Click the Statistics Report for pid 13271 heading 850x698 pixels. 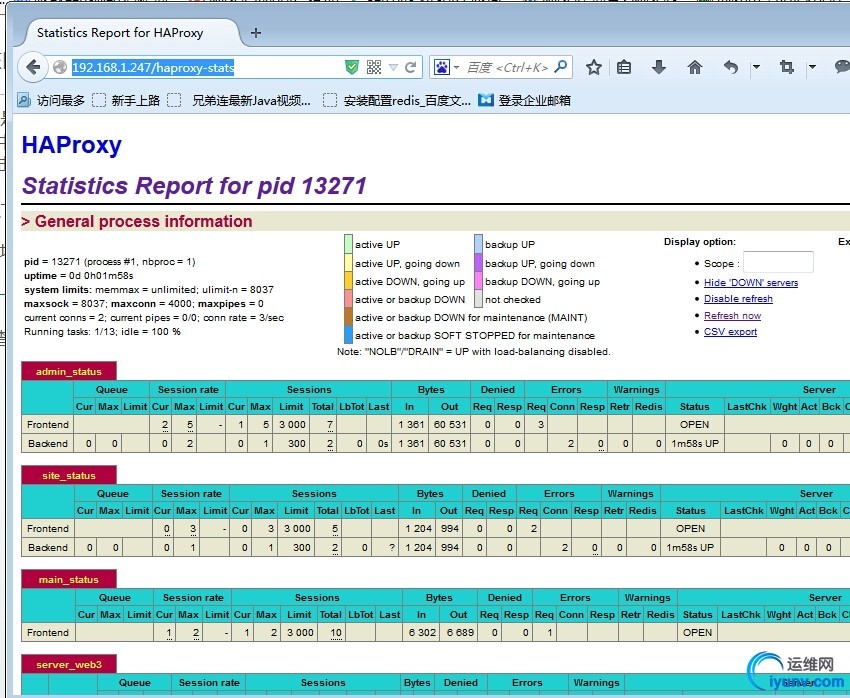point(194,185)
